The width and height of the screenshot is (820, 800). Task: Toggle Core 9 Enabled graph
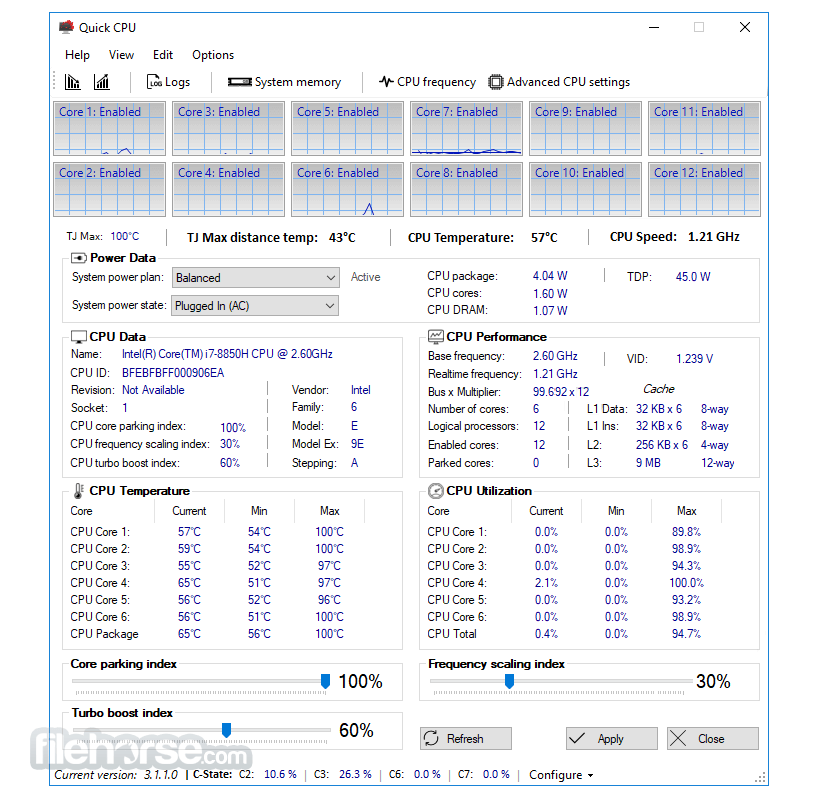(x=585, y=129)
